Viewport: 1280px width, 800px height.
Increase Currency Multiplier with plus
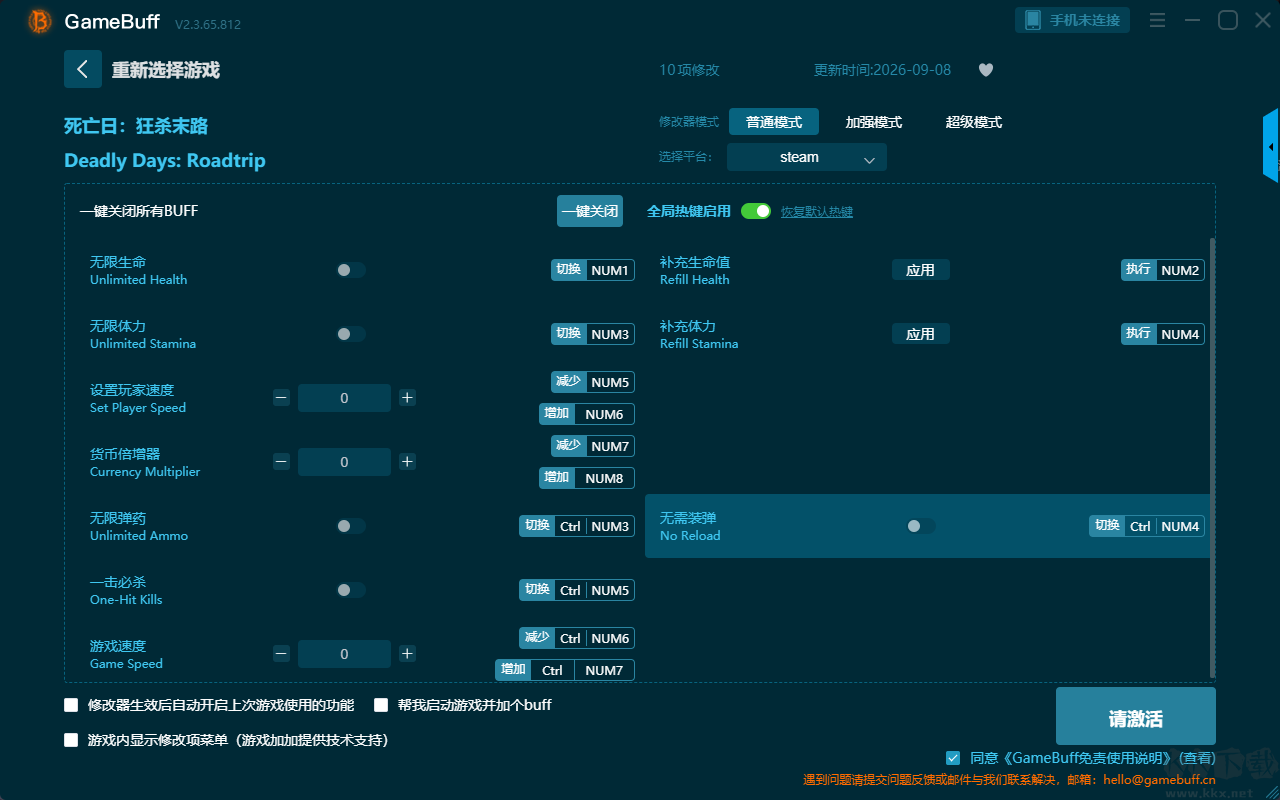tap(407, 462)
